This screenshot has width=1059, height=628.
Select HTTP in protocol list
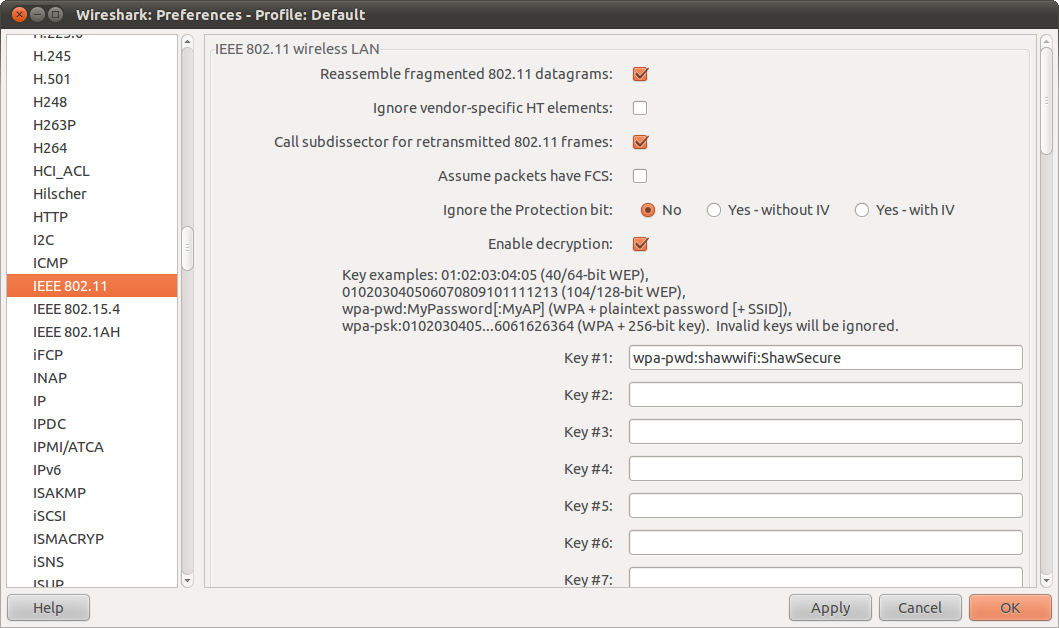tap(51, 217)
